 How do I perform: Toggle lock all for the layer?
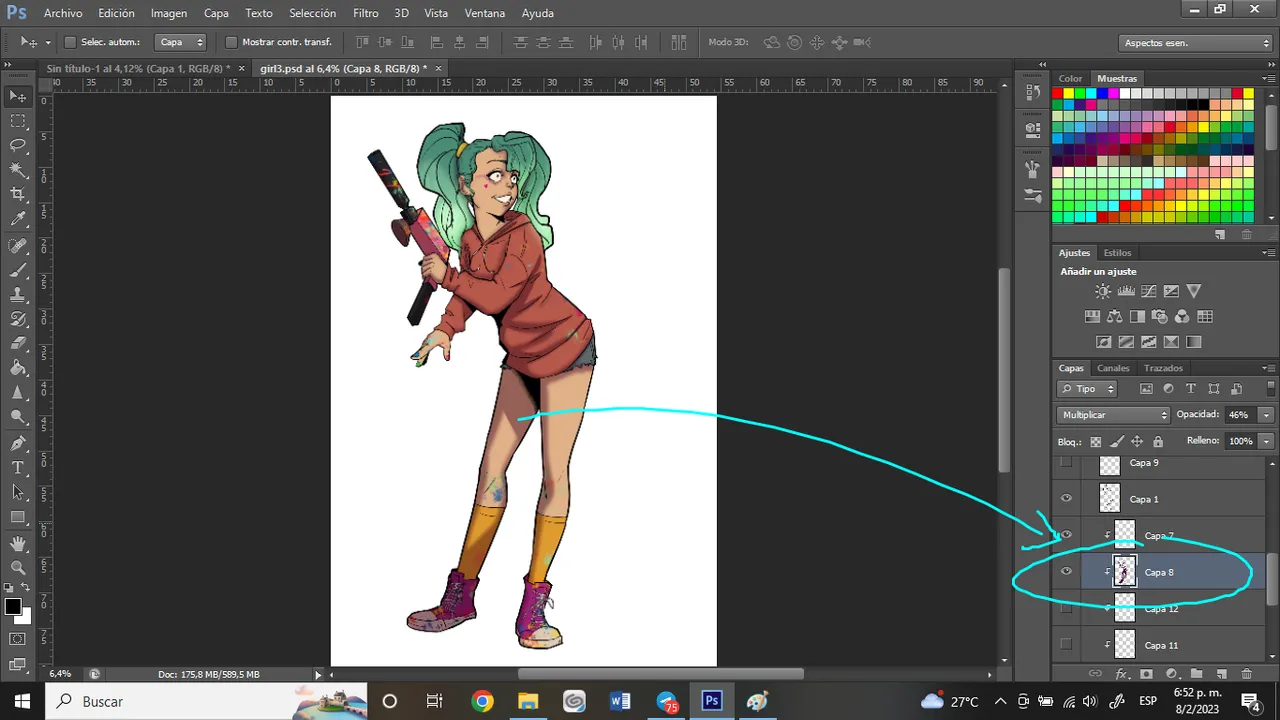(1158, 441)
